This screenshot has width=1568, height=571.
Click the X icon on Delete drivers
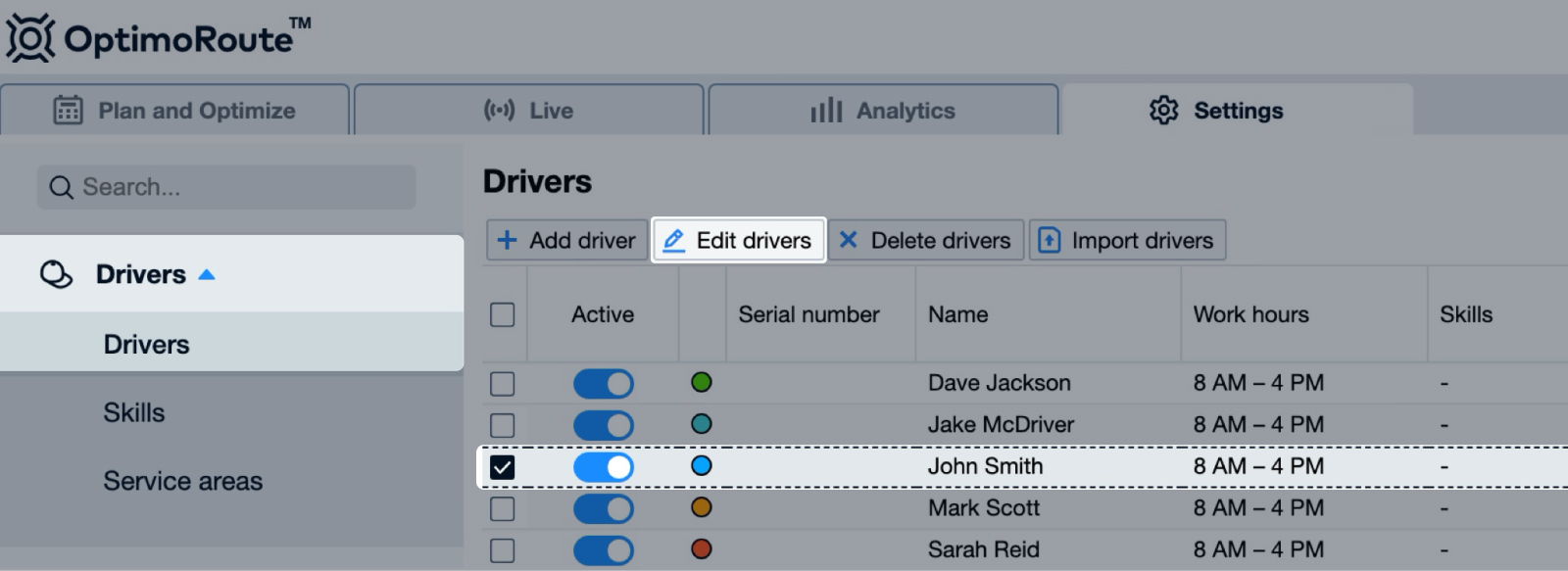(x=849, y=240)
